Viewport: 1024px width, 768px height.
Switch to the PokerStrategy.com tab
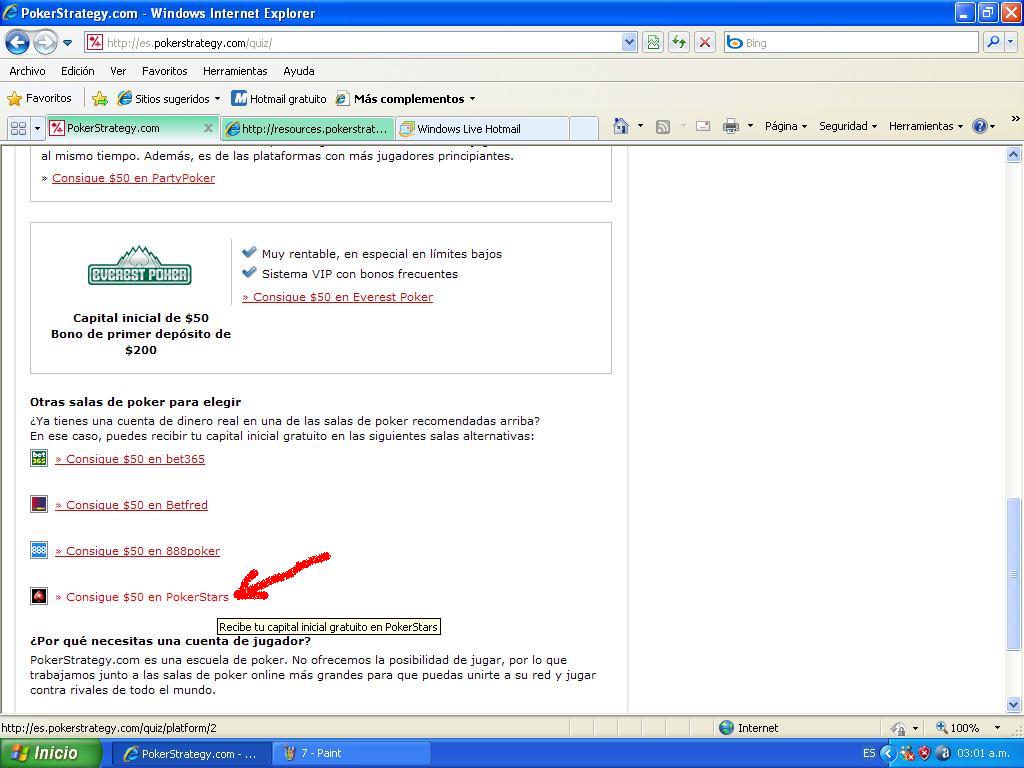point(124,128)
